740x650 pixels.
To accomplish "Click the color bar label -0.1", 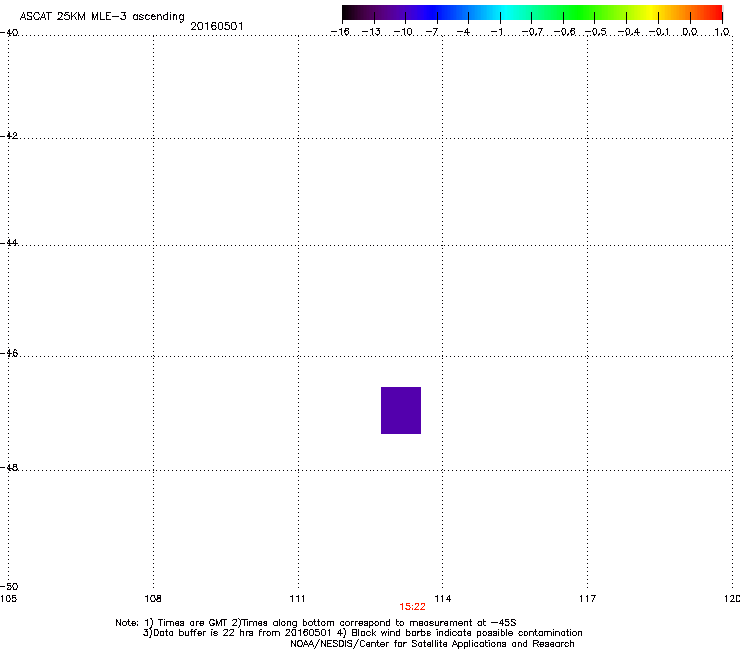I will pyautogui.click(x=659, y=32).
